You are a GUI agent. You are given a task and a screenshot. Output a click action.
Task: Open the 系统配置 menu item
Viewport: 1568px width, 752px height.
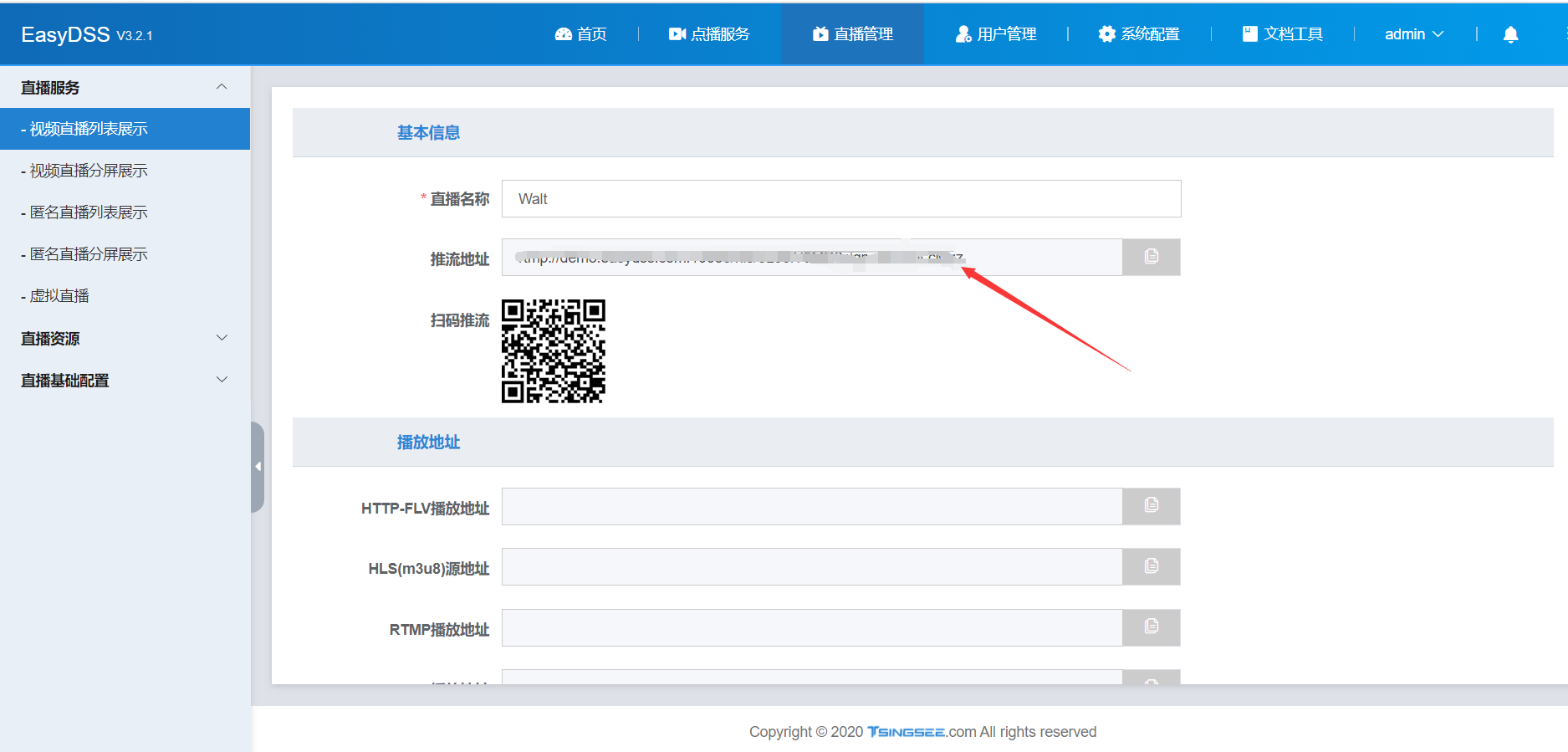[x=1139, y=34]
